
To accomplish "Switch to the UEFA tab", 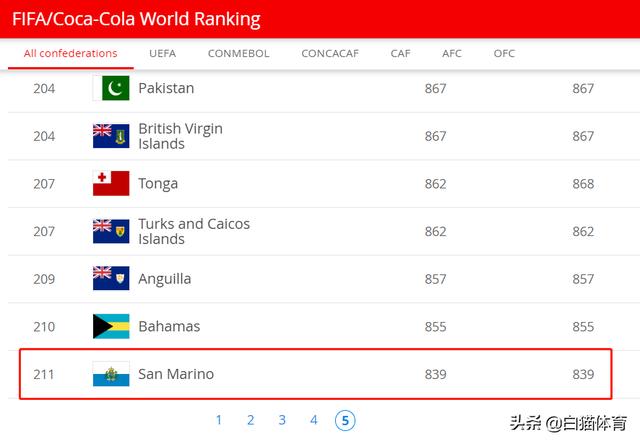I will pyautogui.click(x=162, y=53).
